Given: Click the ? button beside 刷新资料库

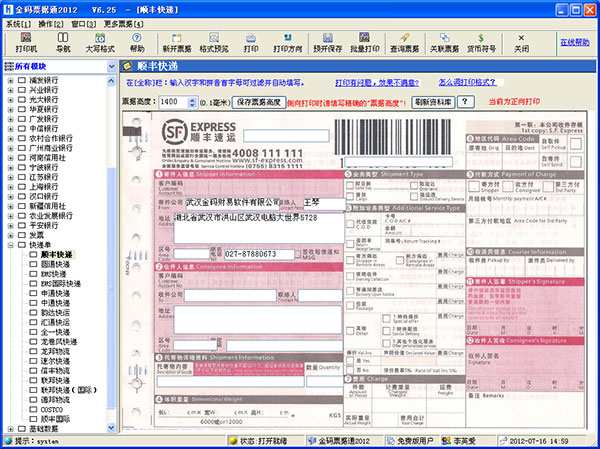Looking at the screenshot, I should click(466, 102).
